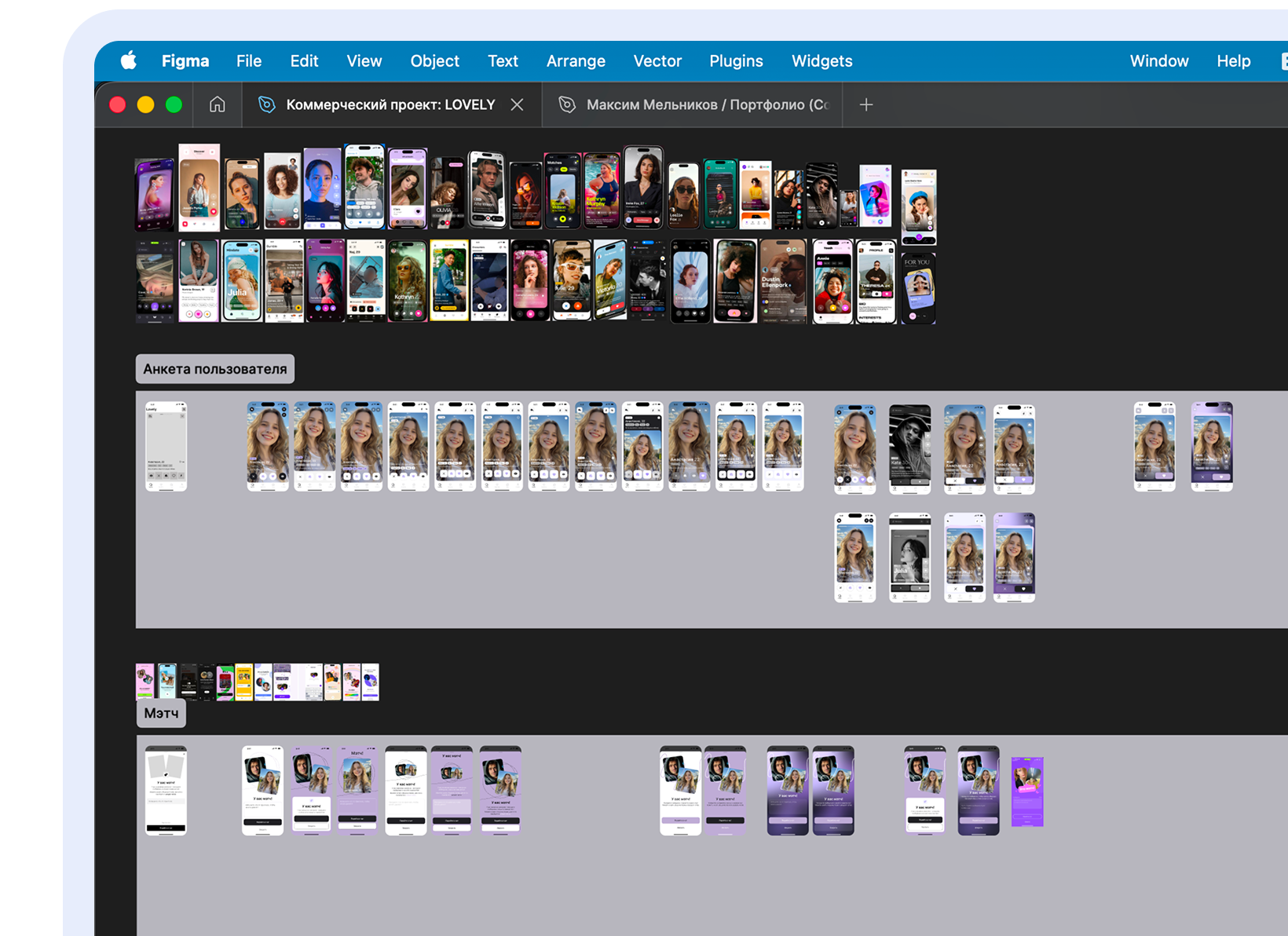Click the Портфолио tab file icon
This screenshot has width=1288, height=936.
[x=567, y=104]
